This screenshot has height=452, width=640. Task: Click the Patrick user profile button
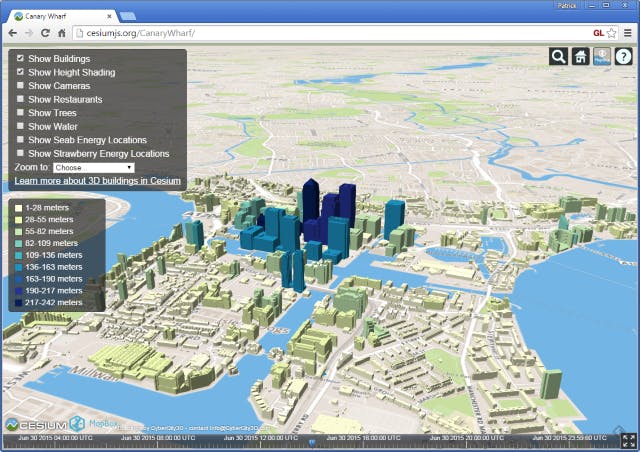[x=567, y=5]
